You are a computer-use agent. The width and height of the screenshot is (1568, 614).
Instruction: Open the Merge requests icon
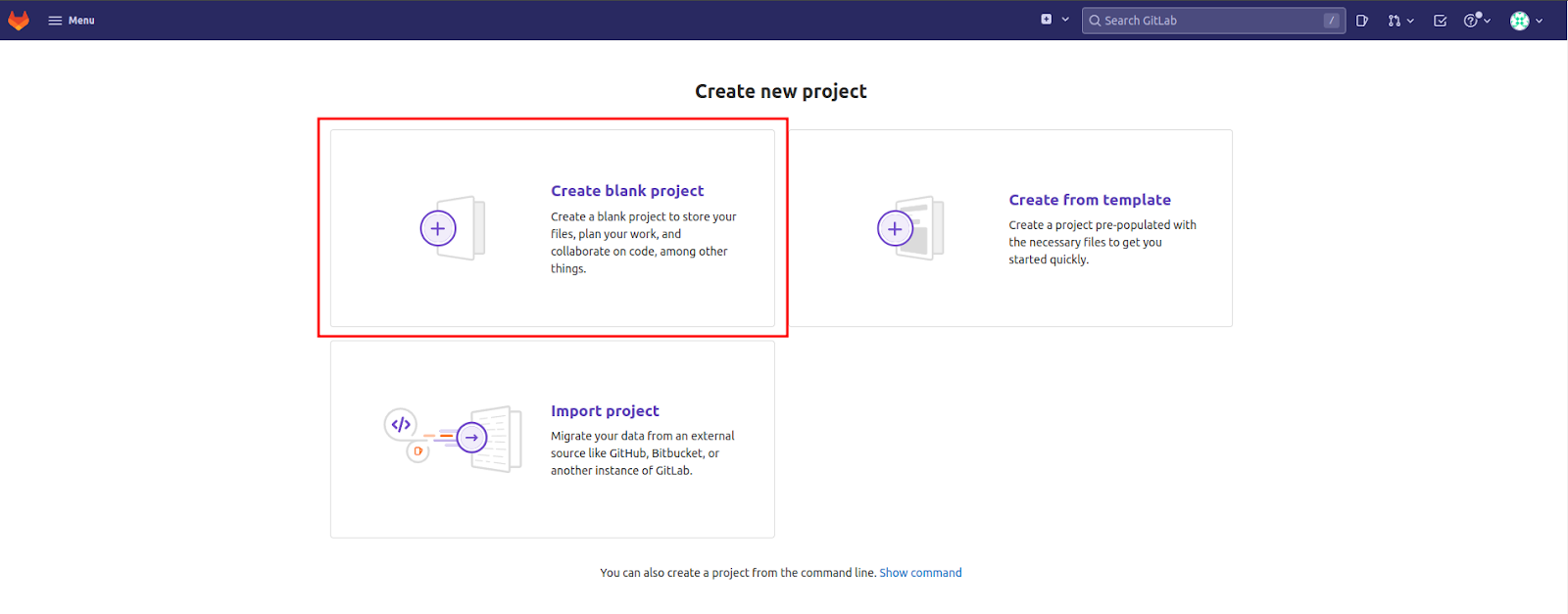click(x=1394, y=21)
